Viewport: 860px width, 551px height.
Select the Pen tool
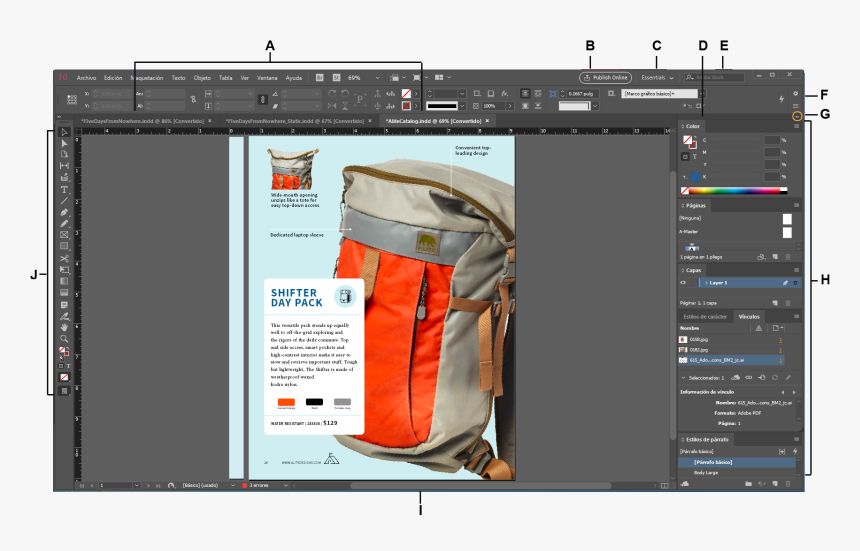pos(64,212)
